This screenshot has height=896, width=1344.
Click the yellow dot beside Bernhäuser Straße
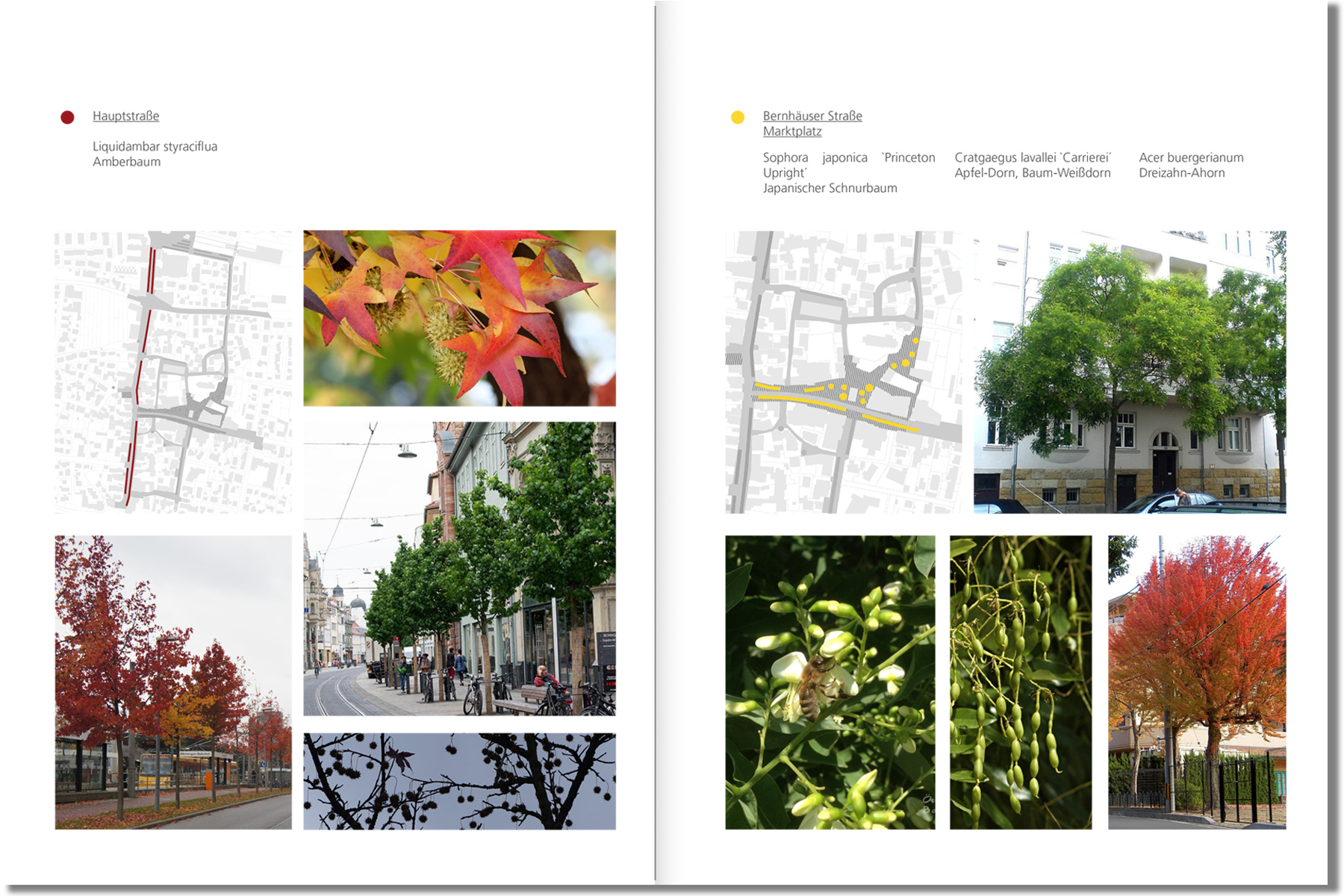pyautogui.click(x=737, y=117)
